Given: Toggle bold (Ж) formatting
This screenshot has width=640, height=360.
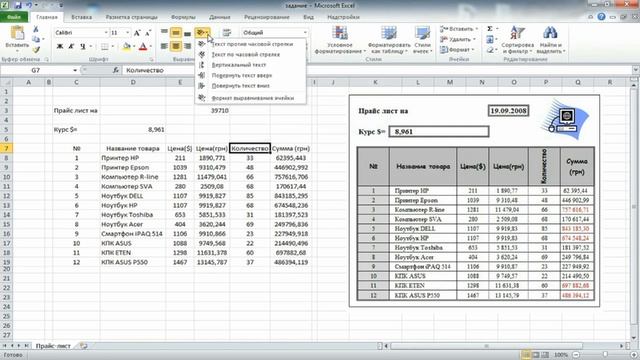Looking at the screenshot, I should tap(60, 47).
